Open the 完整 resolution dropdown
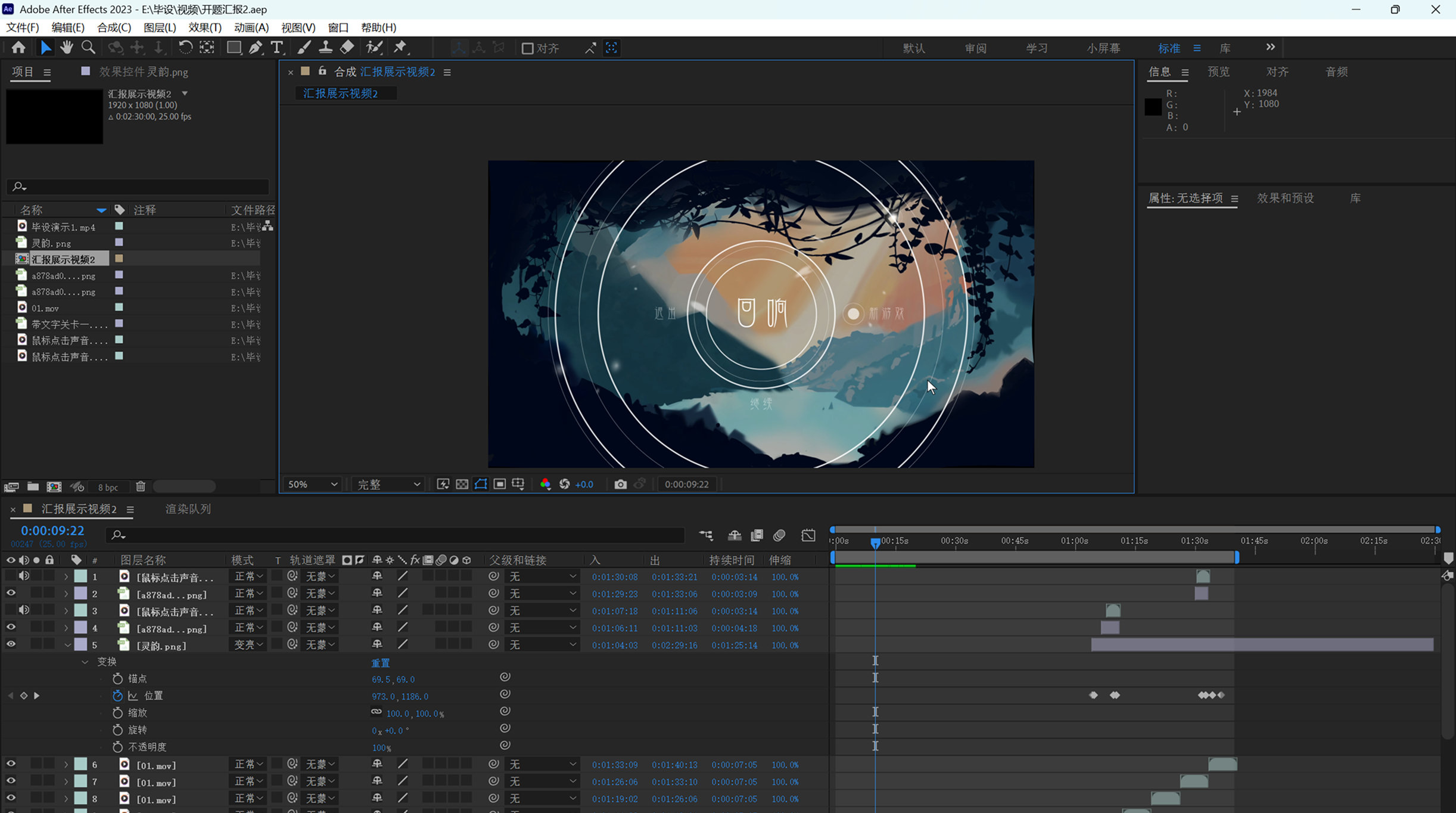This screenshot has height=813, width=1456. point(388,485)
